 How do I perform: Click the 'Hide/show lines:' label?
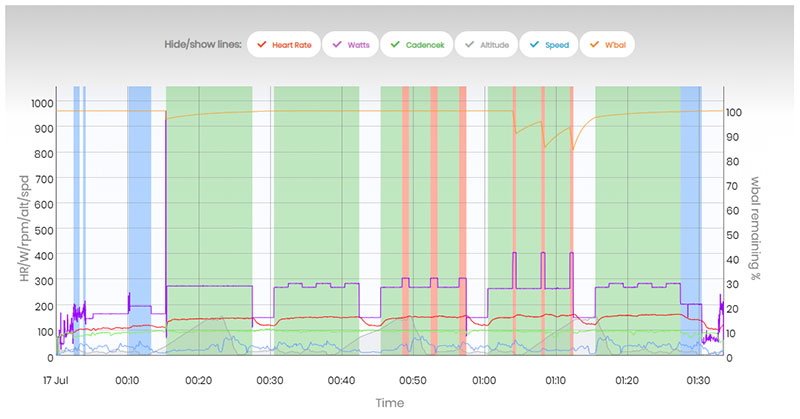click(202, 45)
